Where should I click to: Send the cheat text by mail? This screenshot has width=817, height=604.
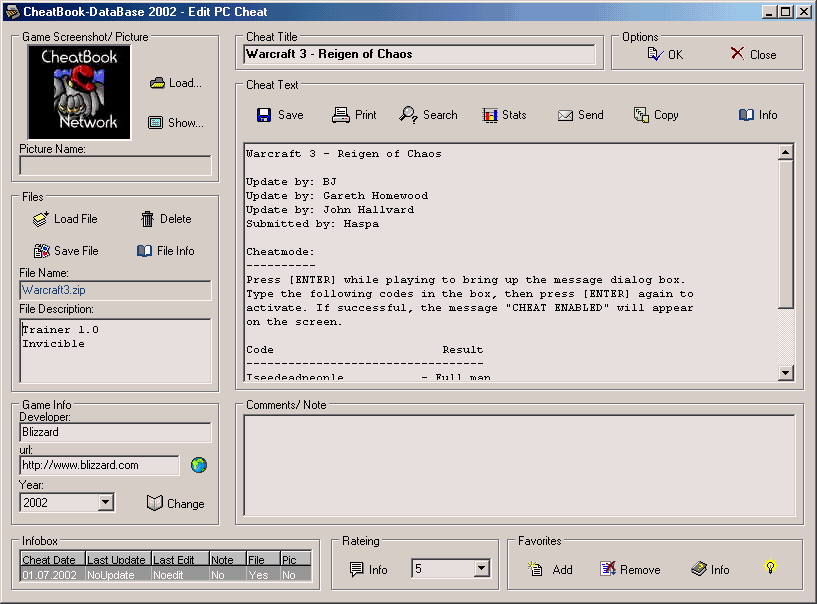[x=580, y=115]
